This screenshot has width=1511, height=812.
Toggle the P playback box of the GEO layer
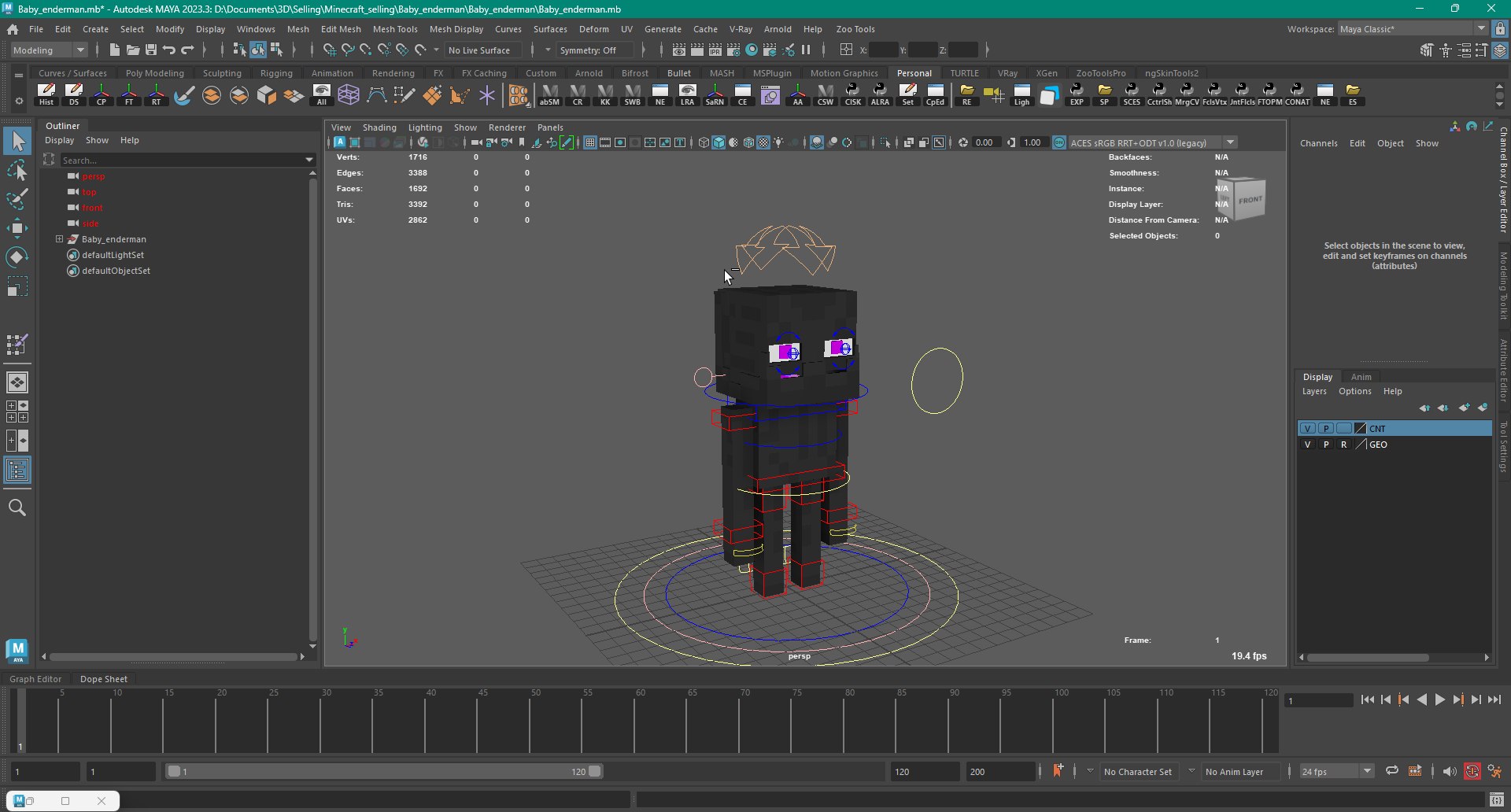(x=1326, y=445)
